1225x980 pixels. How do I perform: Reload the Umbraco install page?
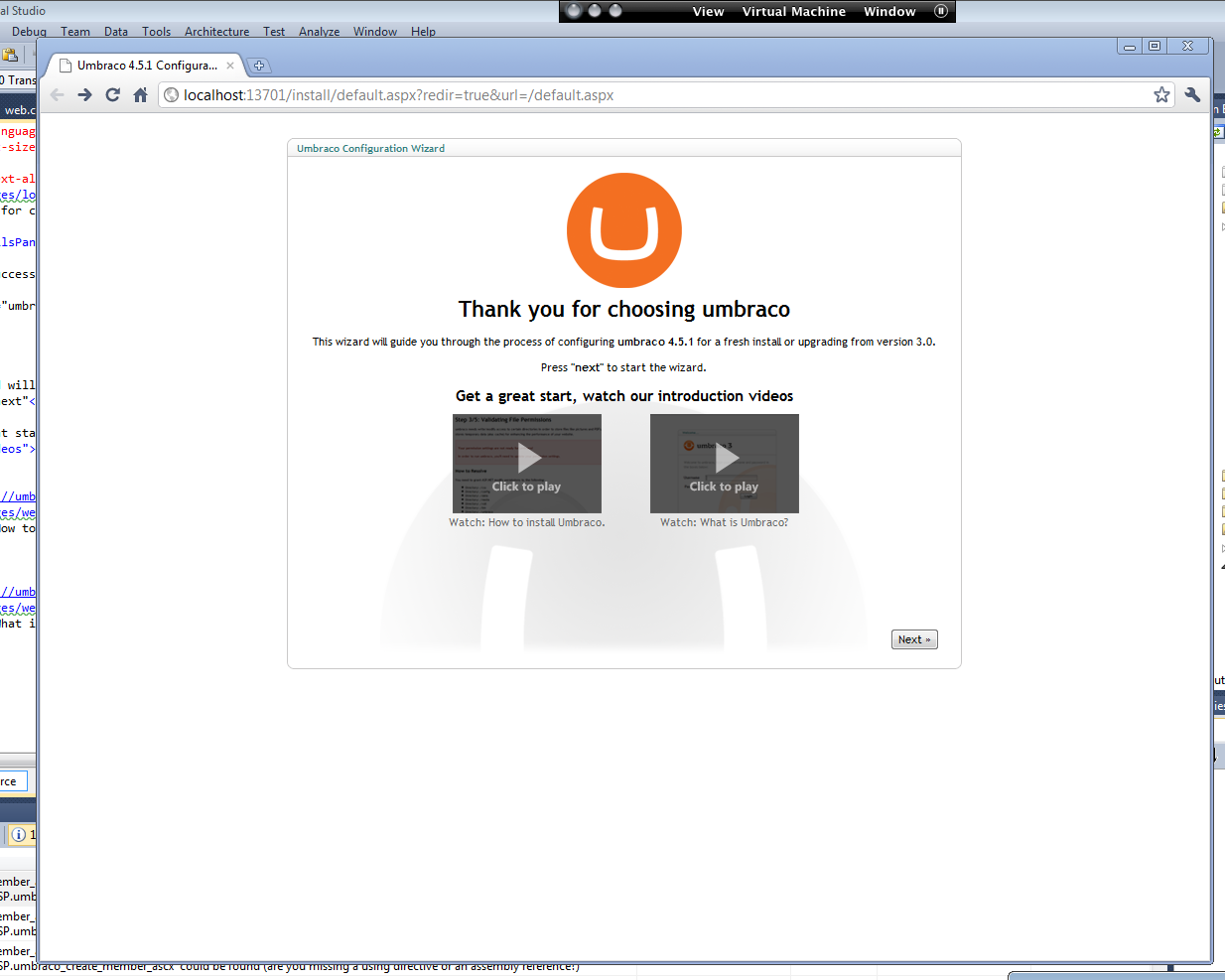(x=112, y=95)
